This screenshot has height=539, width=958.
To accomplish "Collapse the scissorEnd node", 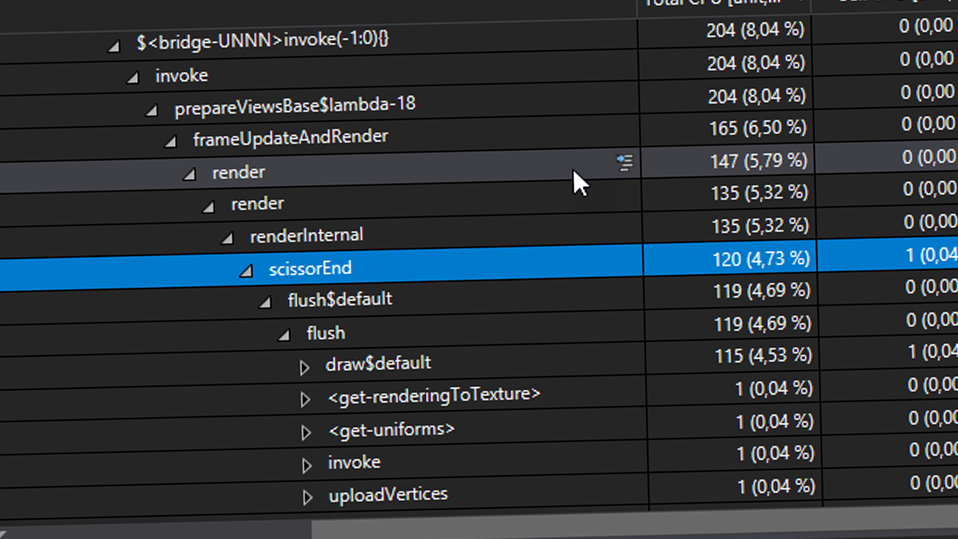I will (246, 270).
